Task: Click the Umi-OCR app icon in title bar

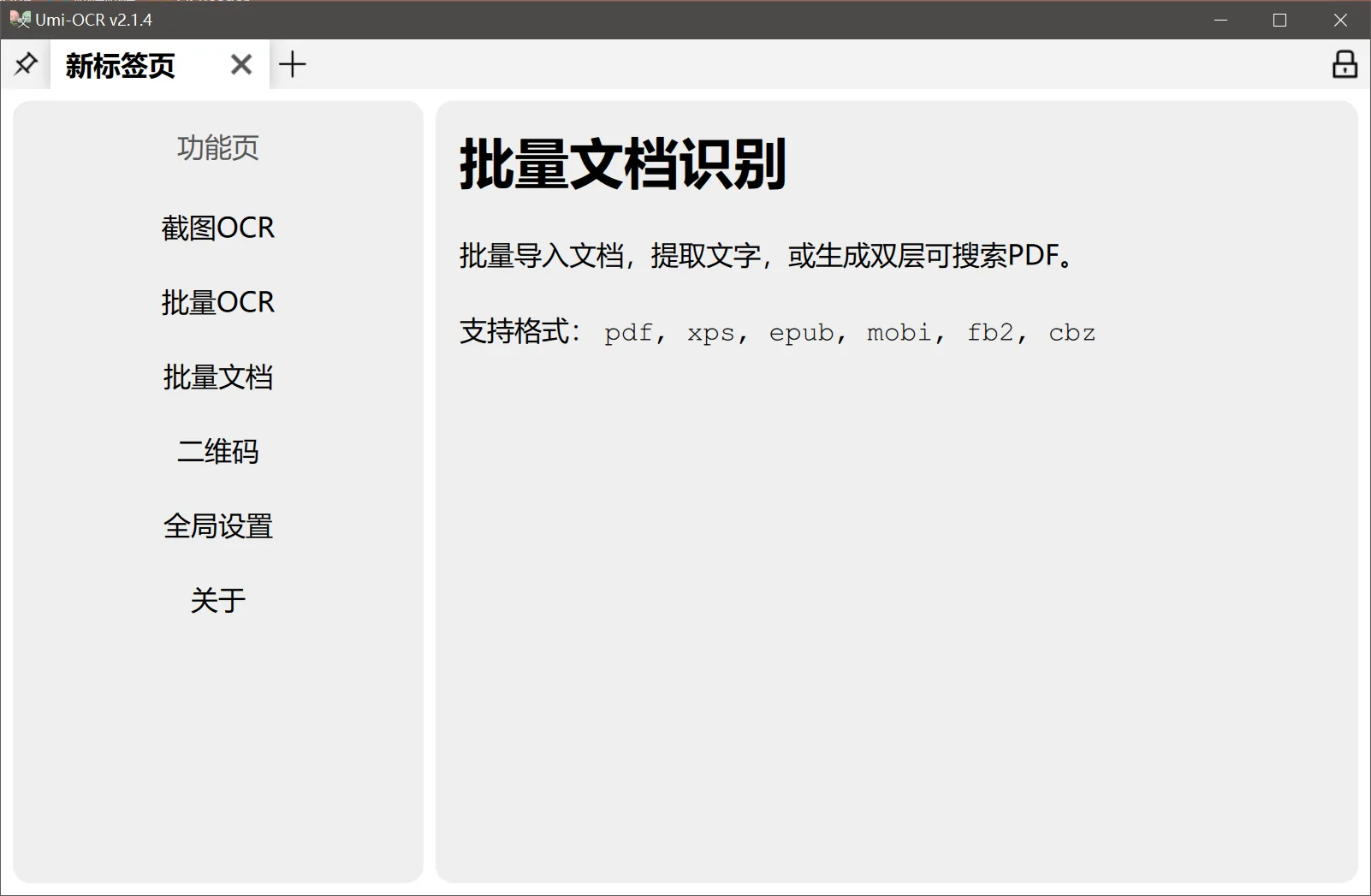Action: 19,19
